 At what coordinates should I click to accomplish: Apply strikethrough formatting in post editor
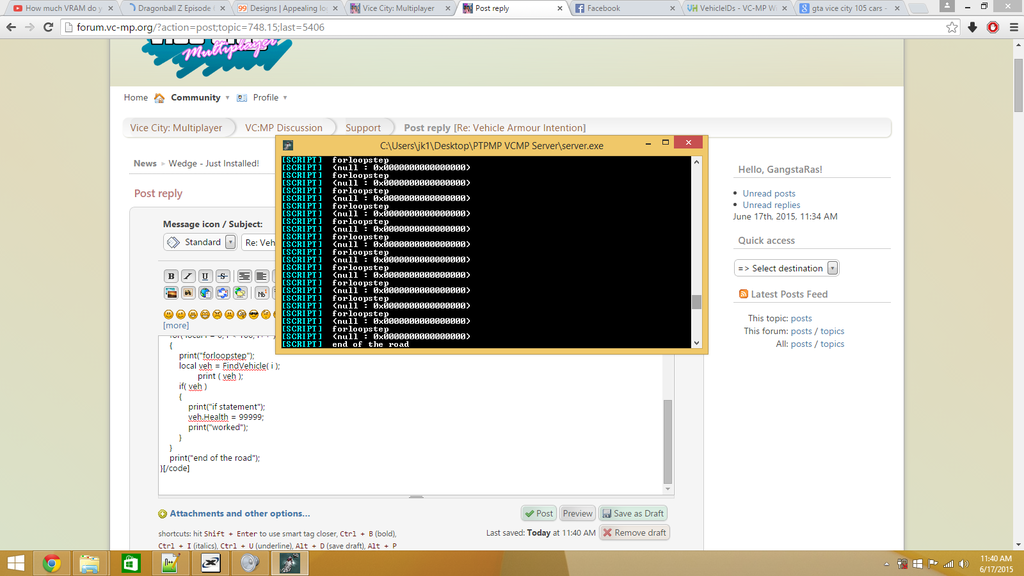[222, 276]
